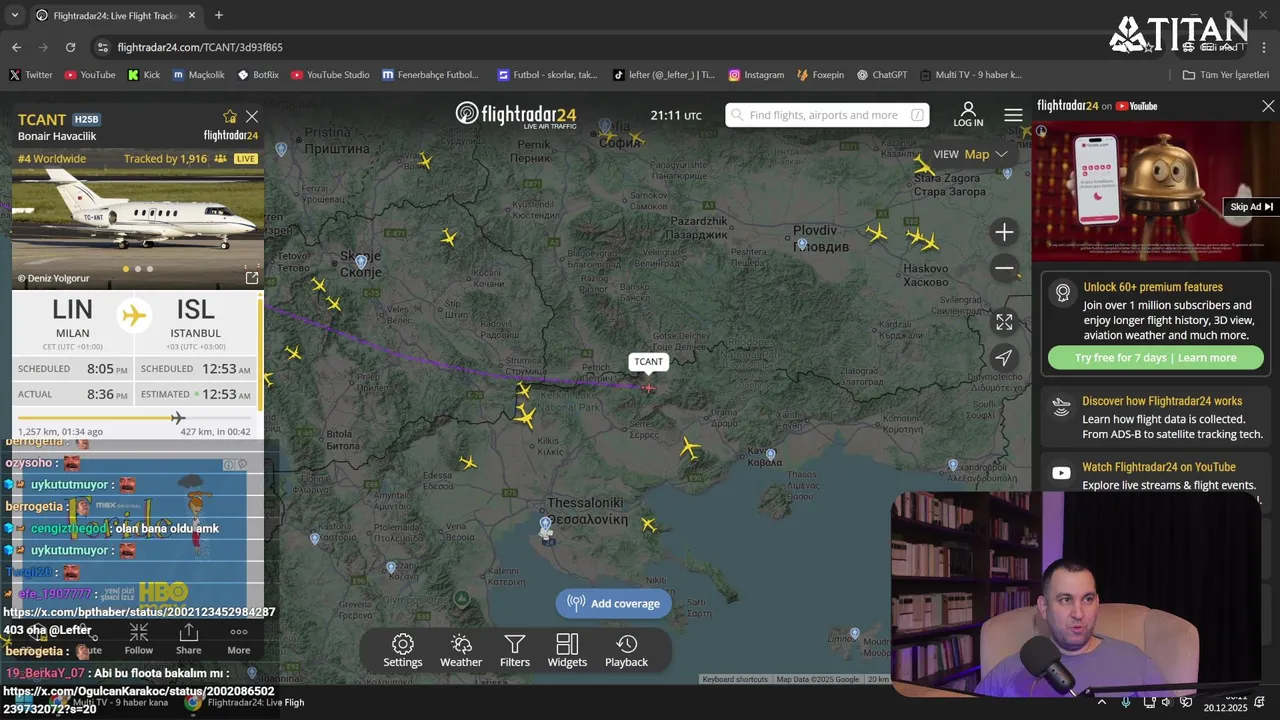Start Playback mode
This screenshot has height=720, width=1280.
[626, 651]
